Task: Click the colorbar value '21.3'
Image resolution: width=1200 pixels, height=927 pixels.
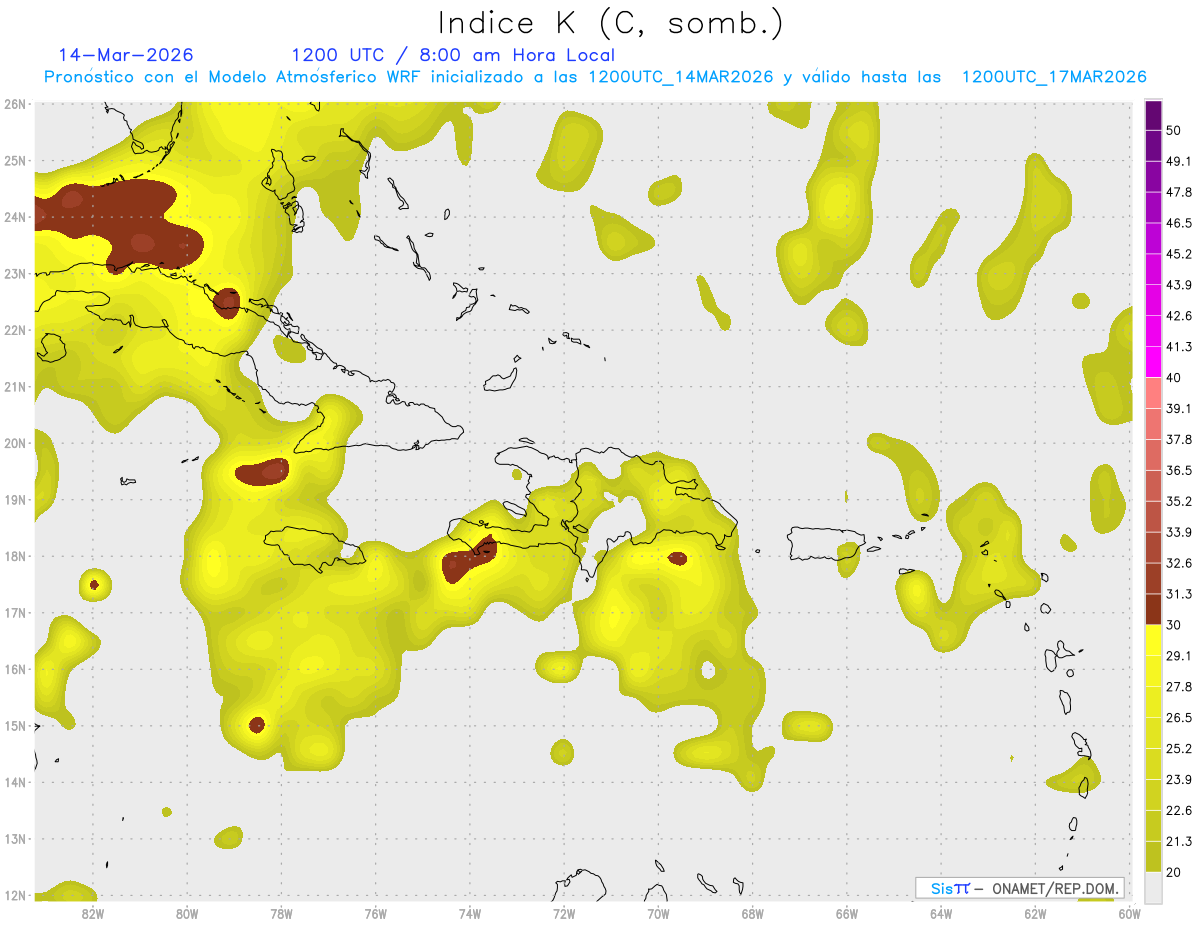Action: [1179, 841]
